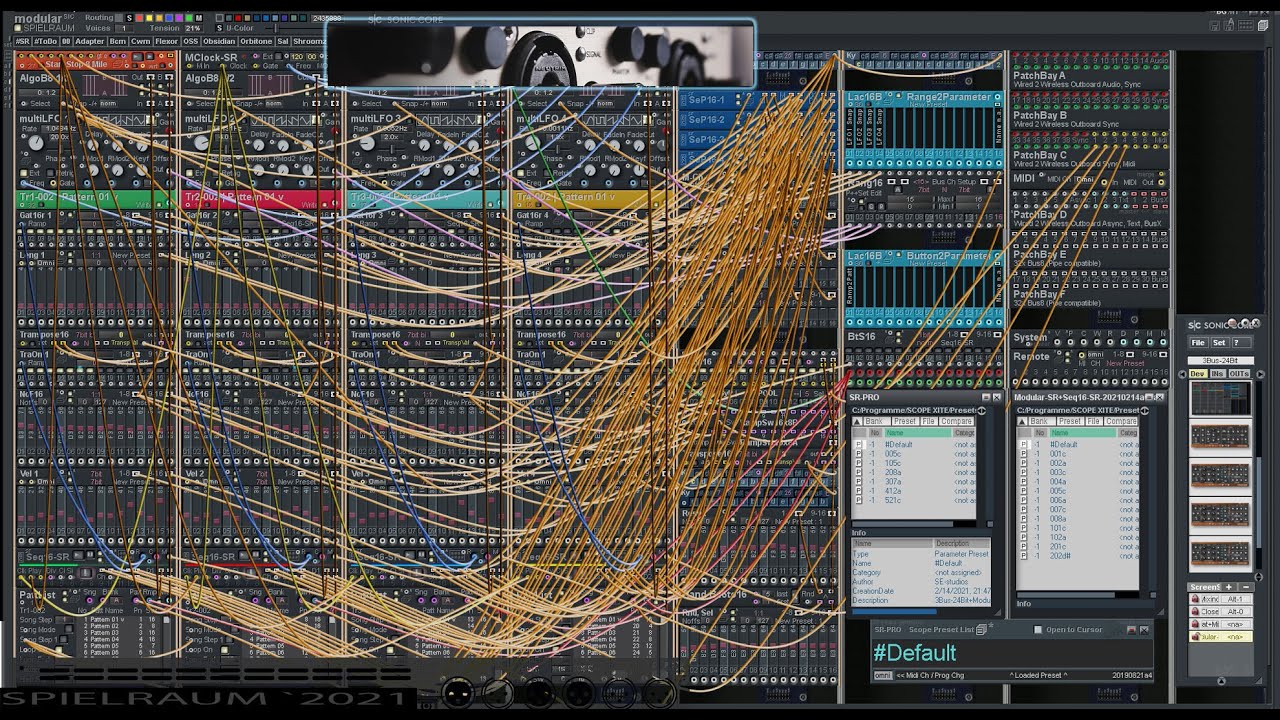Click lock icon beside Close screenset
This screenshot has height=720, width=1280.
(x=1195, y=611)
